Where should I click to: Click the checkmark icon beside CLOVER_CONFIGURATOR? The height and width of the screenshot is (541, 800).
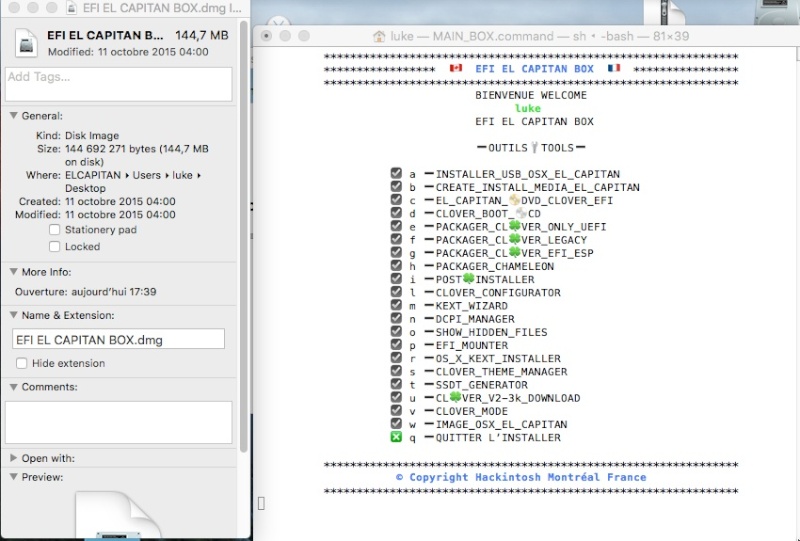pos(396,291)
